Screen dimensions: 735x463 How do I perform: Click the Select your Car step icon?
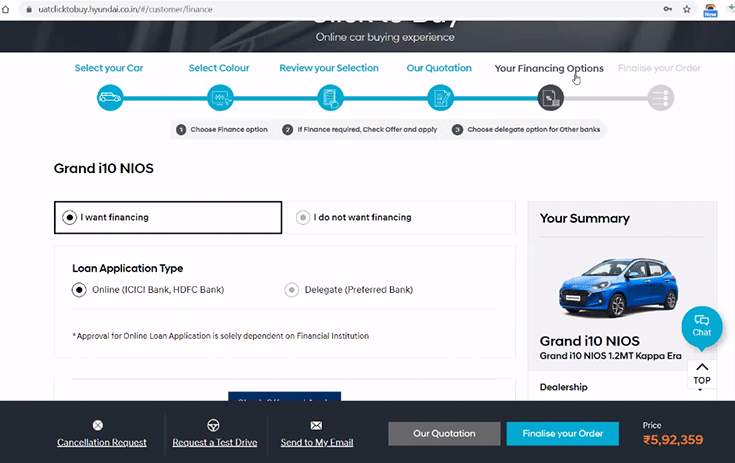click(110, 98)
